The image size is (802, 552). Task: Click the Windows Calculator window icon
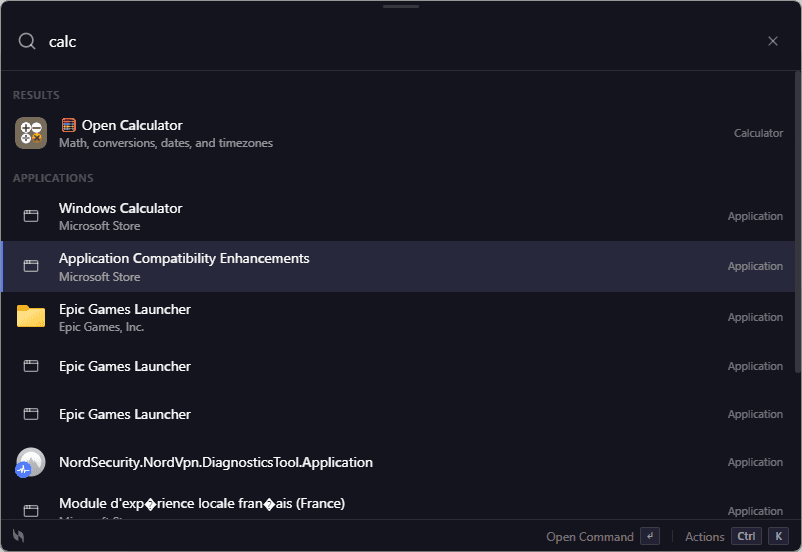[x=31, y=216]
